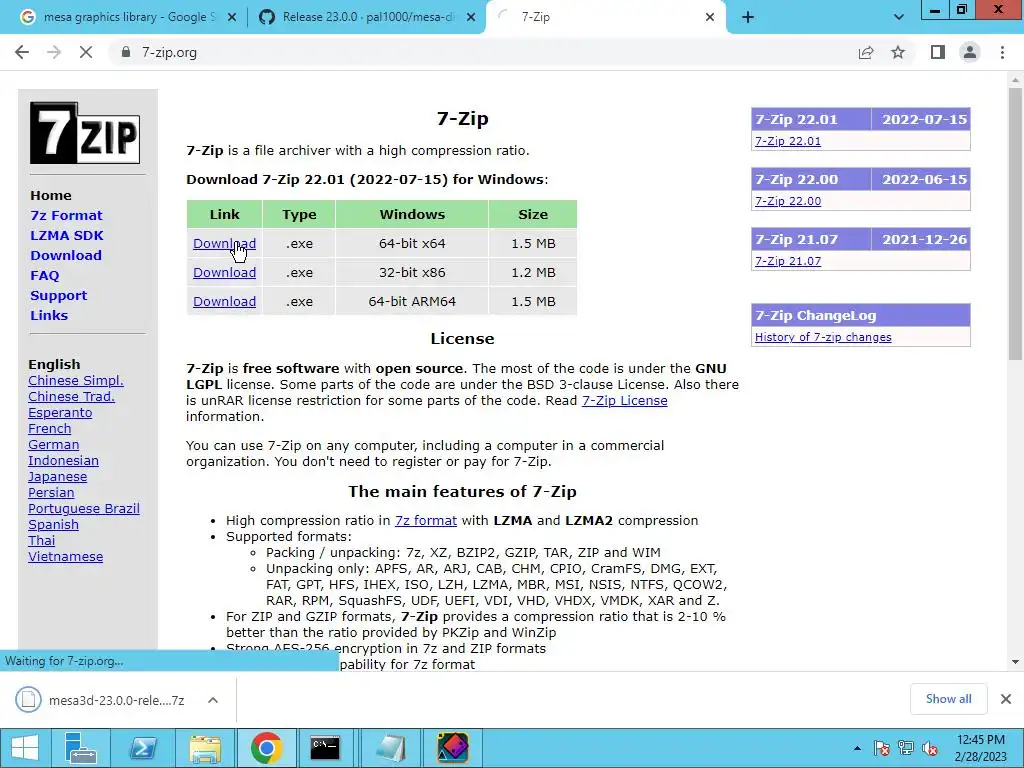Click the network tray icon

[906, 748]
